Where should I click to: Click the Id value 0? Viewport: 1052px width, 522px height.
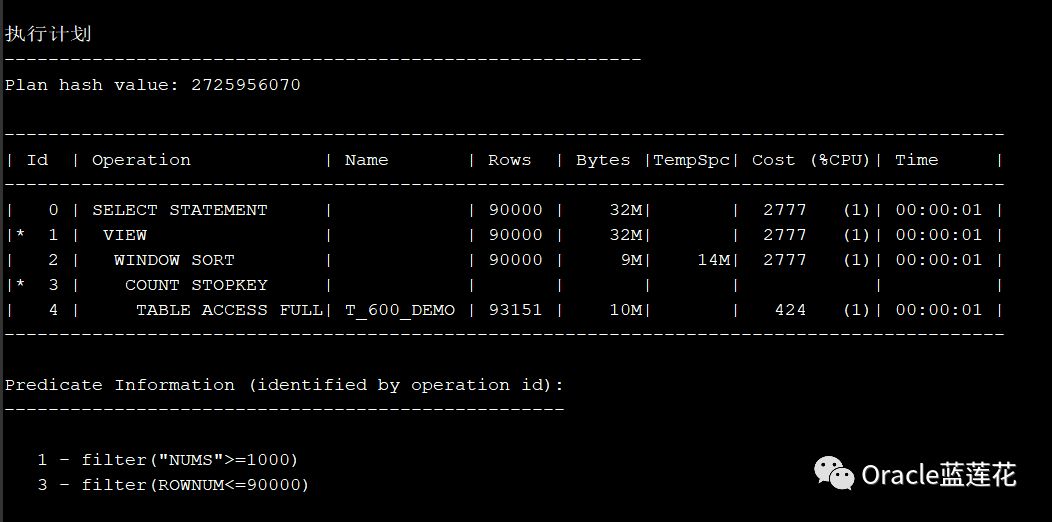pyautogui.click(x=54, y=210)
